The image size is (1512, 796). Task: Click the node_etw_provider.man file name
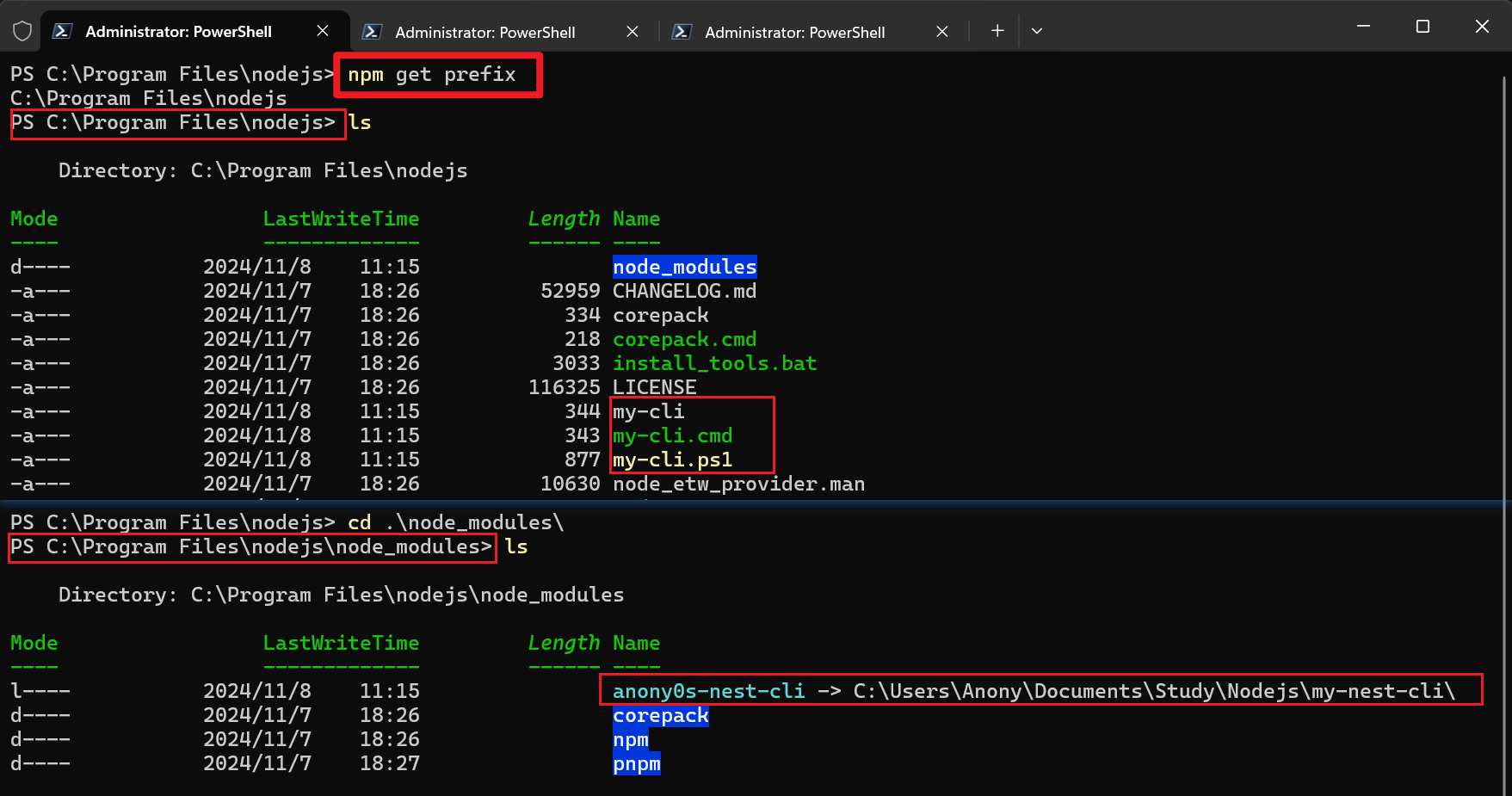(x=739, y=484)
